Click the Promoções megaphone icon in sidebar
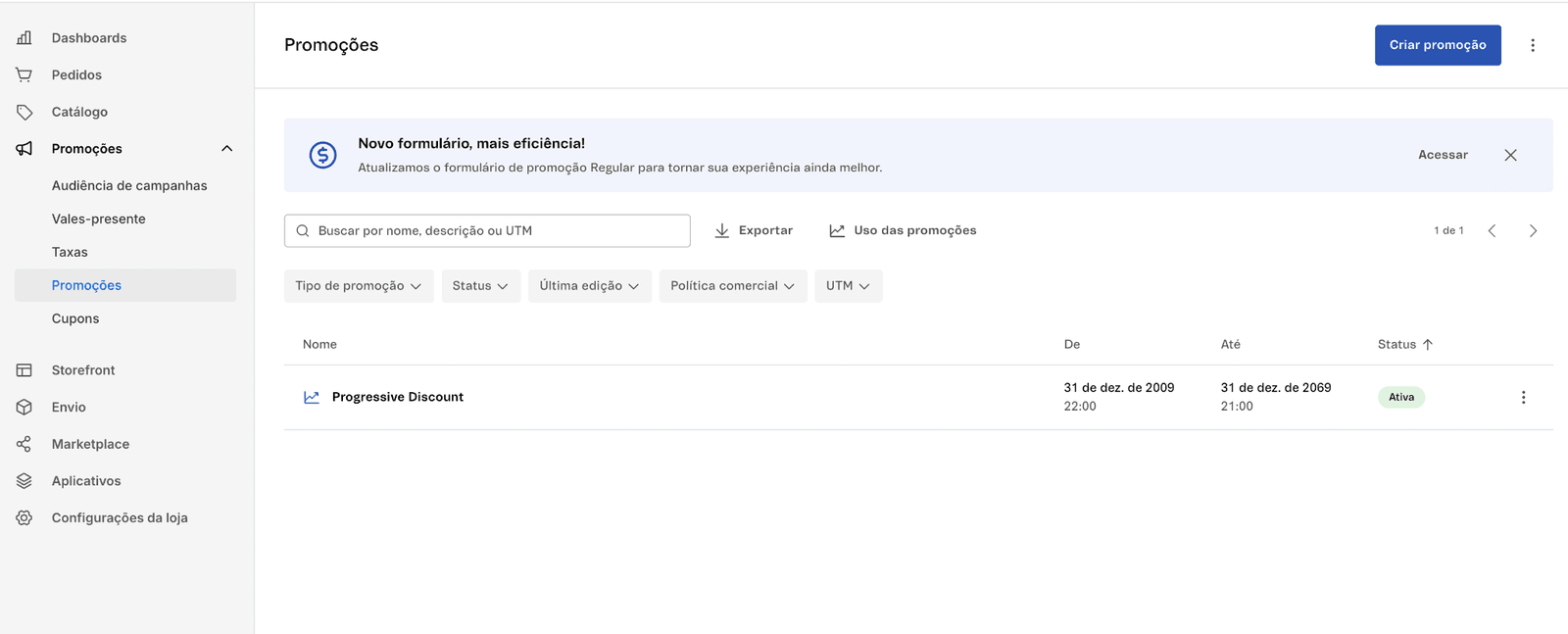The image size is (1568, 634). [x=24, y=149]
